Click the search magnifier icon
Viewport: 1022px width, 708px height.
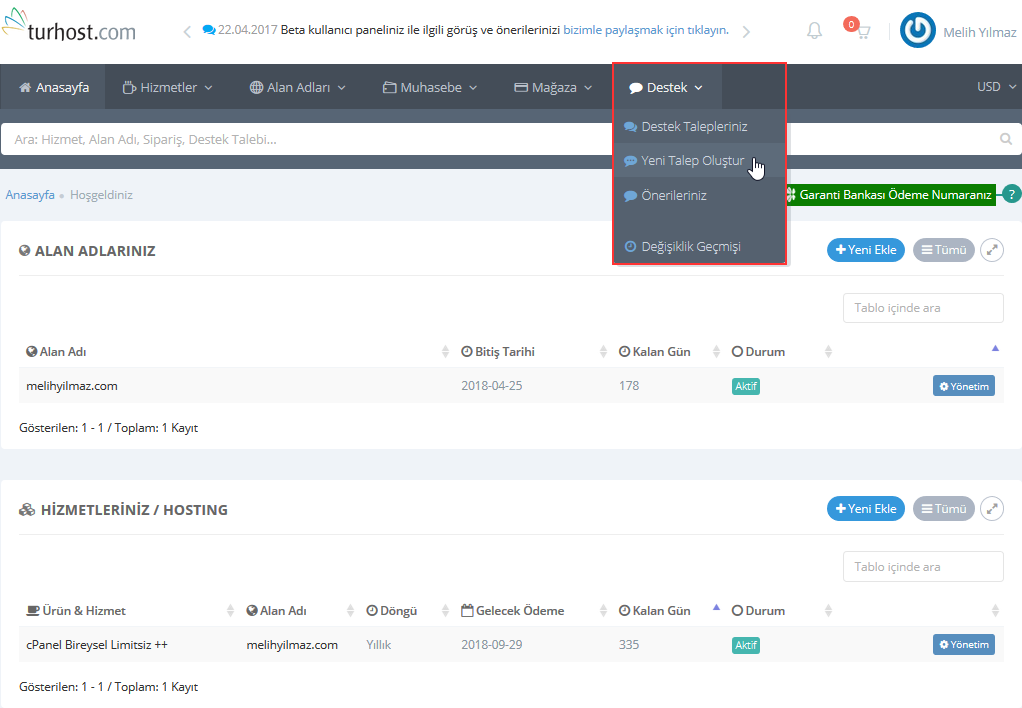click(x=1006, y=140)
